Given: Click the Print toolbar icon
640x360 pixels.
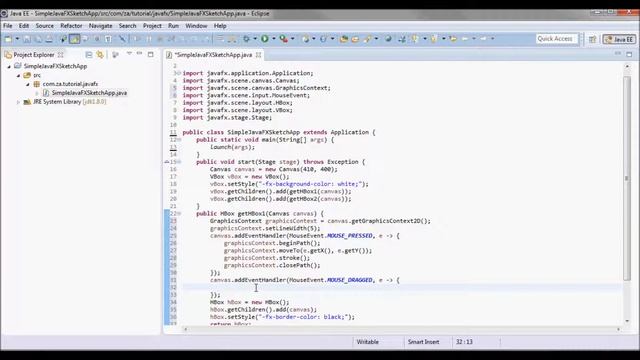Looking at the screenshot, I should point(49,39).
